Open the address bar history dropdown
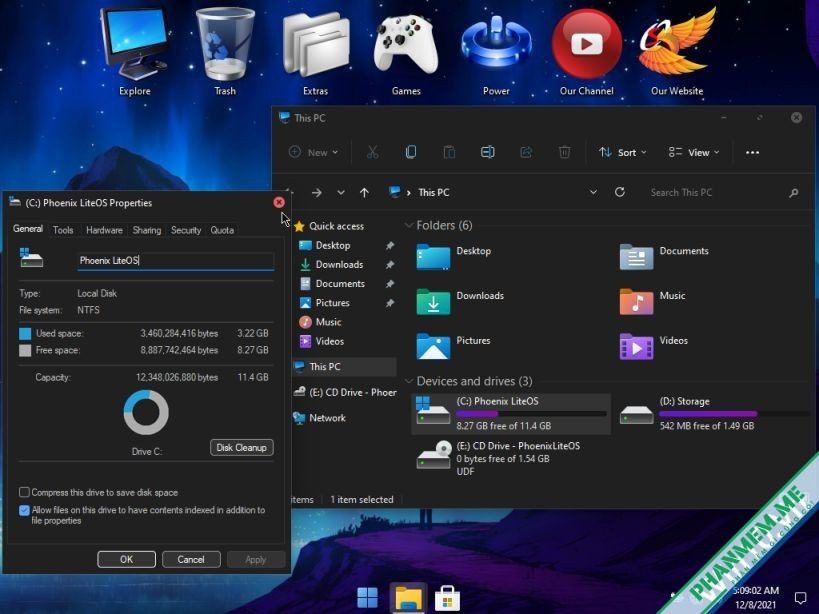The height and width of the screenshot is (614, 819). coord(593,192)
